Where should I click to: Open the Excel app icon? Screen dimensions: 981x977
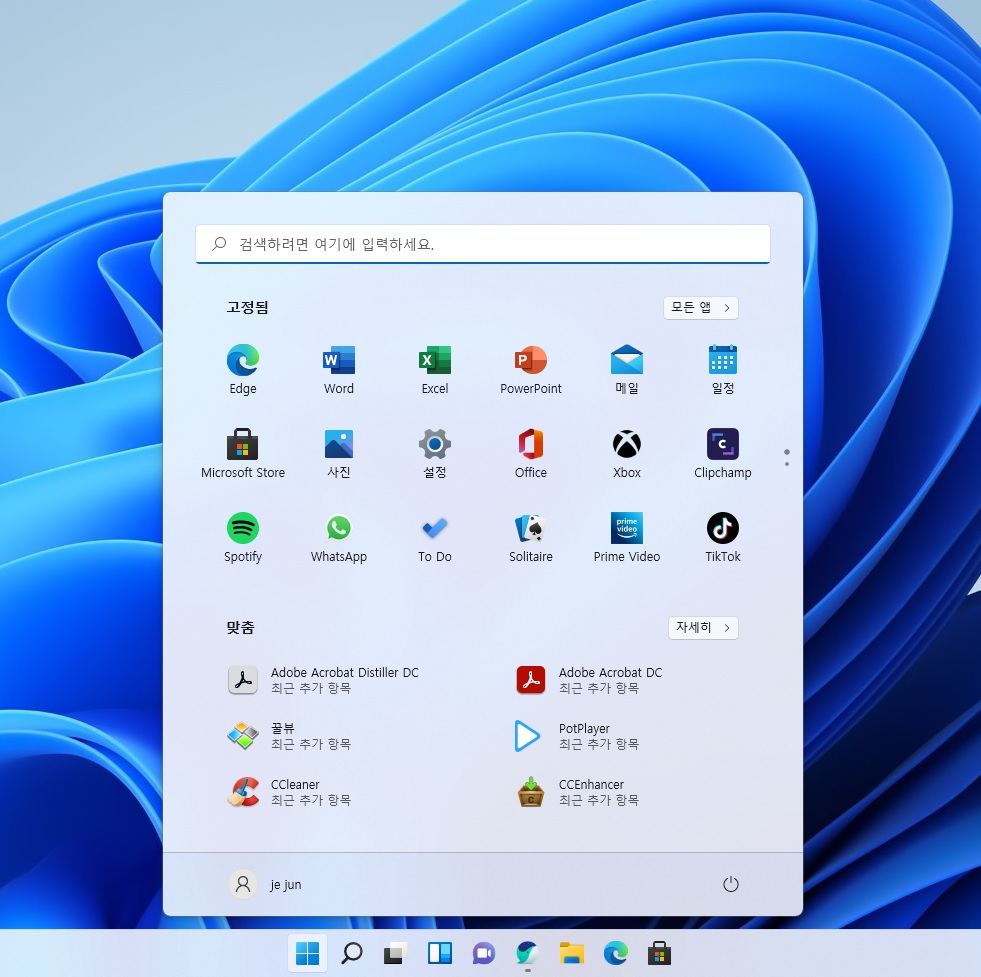click(x=435, y=369)
